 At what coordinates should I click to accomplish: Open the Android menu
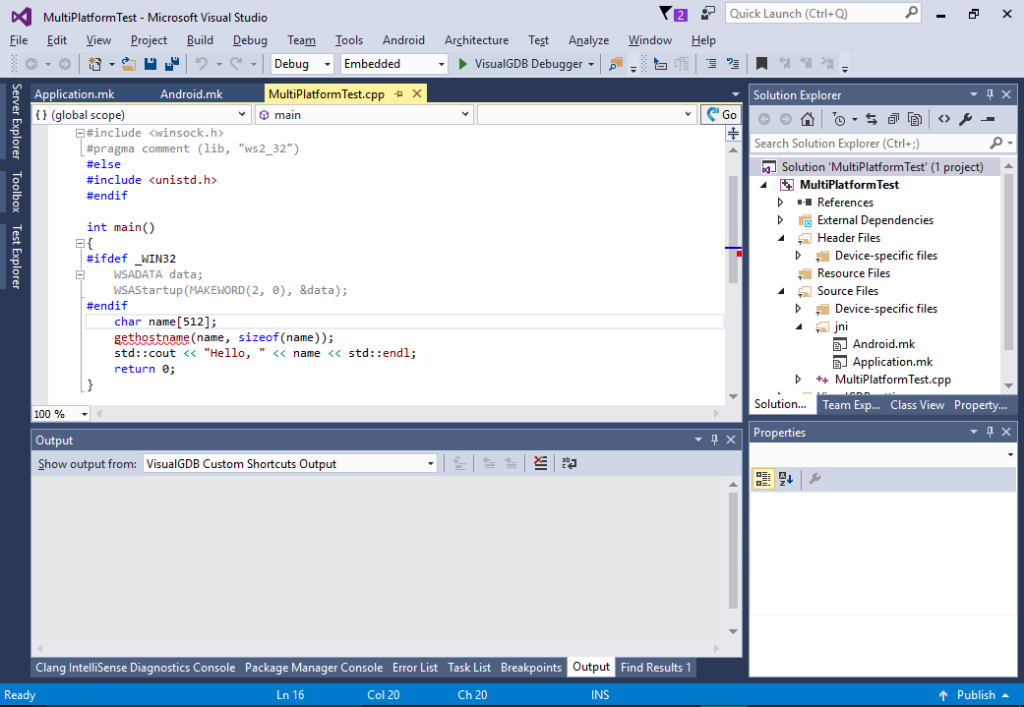point(403,40)
